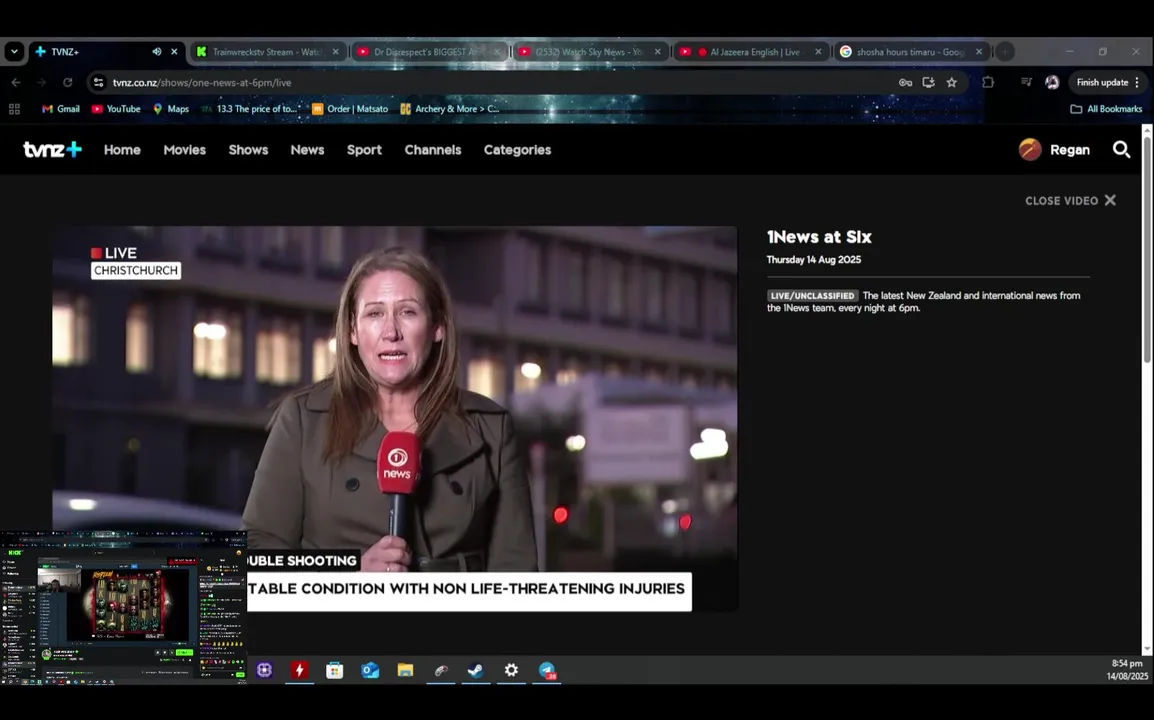The image size is (1154, 720).
Task: Open the Gmail bookmark
Action: click(60, 109)
